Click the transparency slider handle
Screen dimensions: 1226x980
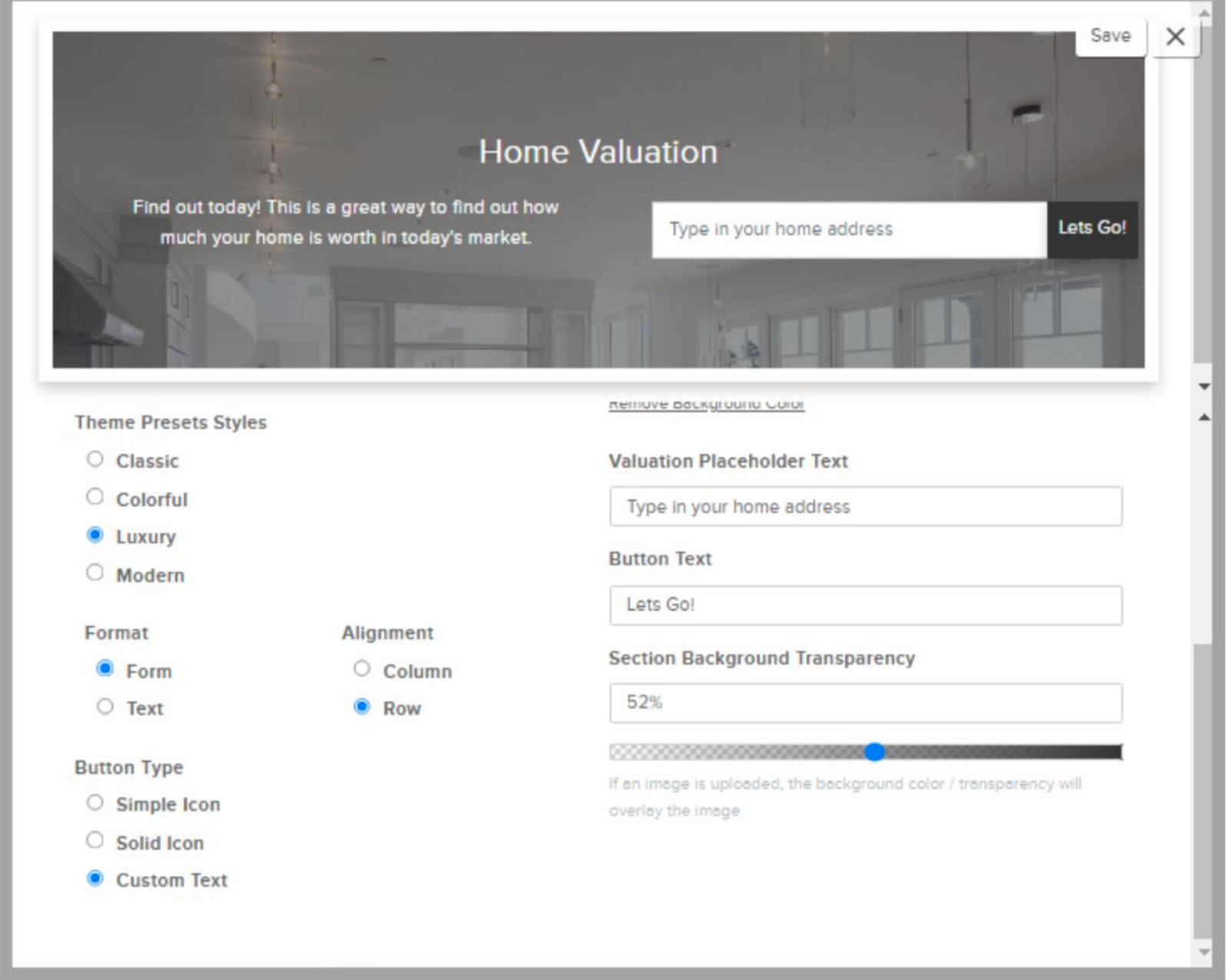874,752
